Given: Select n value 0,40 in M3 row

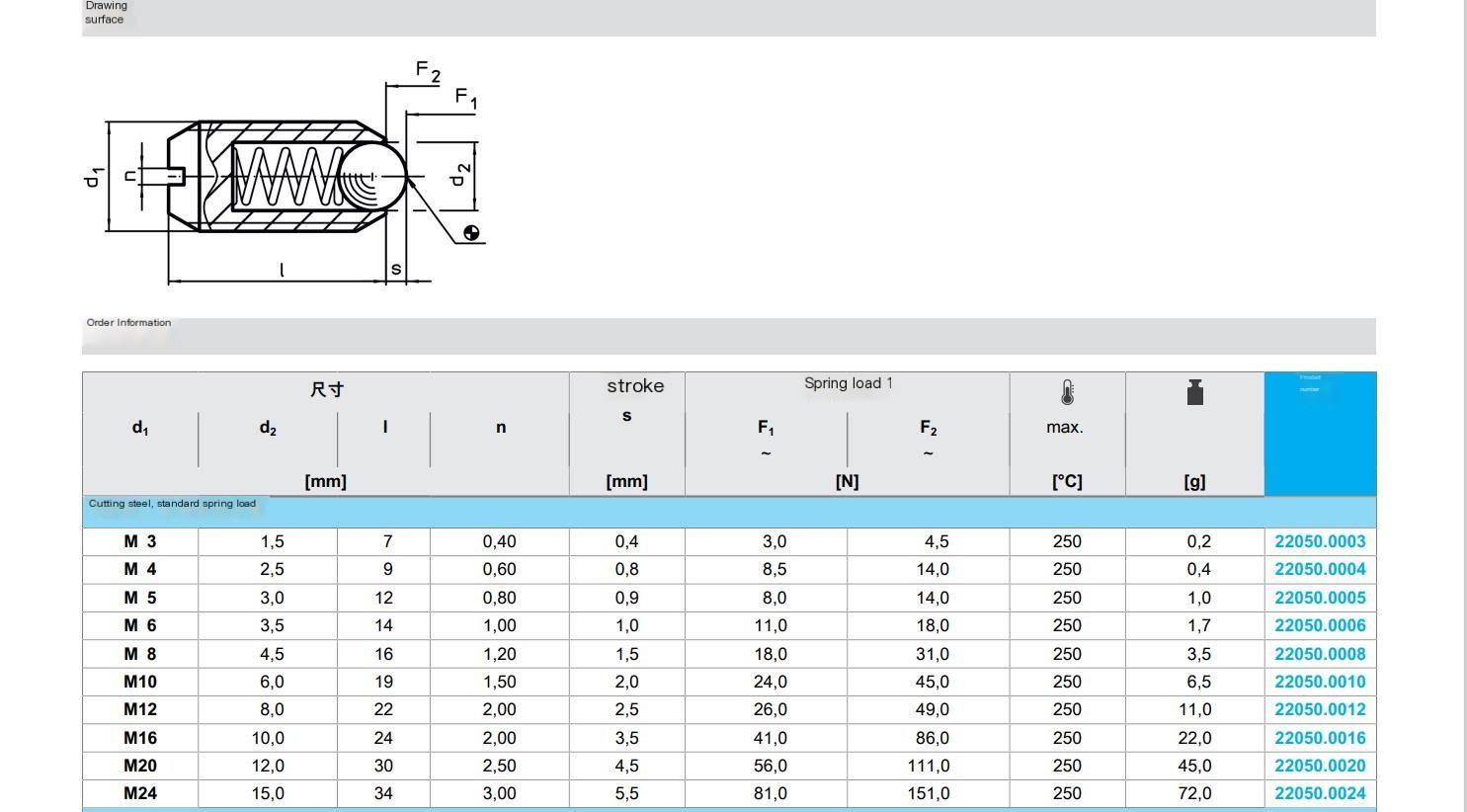Looking at the screenshot, I should click(499, 541).
